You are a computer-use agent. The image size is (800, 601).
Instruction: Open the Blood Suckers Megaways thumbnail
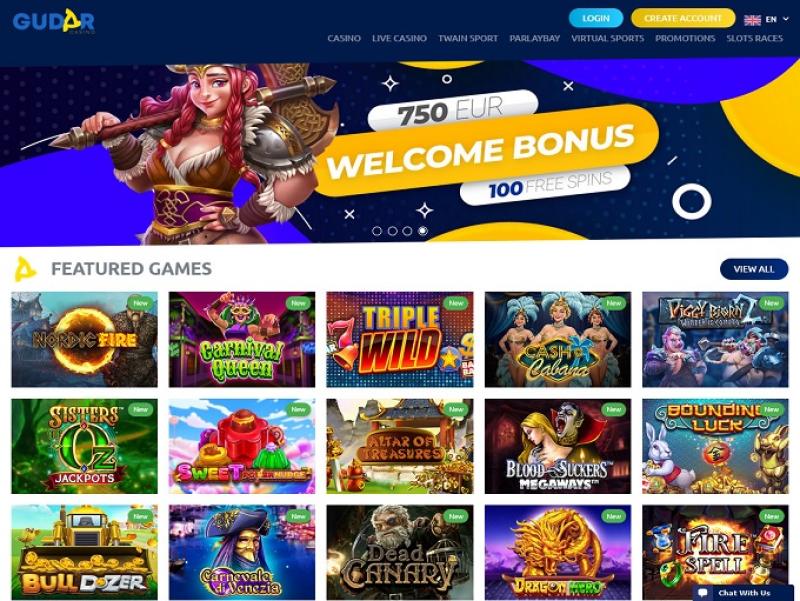click(558, 446)
